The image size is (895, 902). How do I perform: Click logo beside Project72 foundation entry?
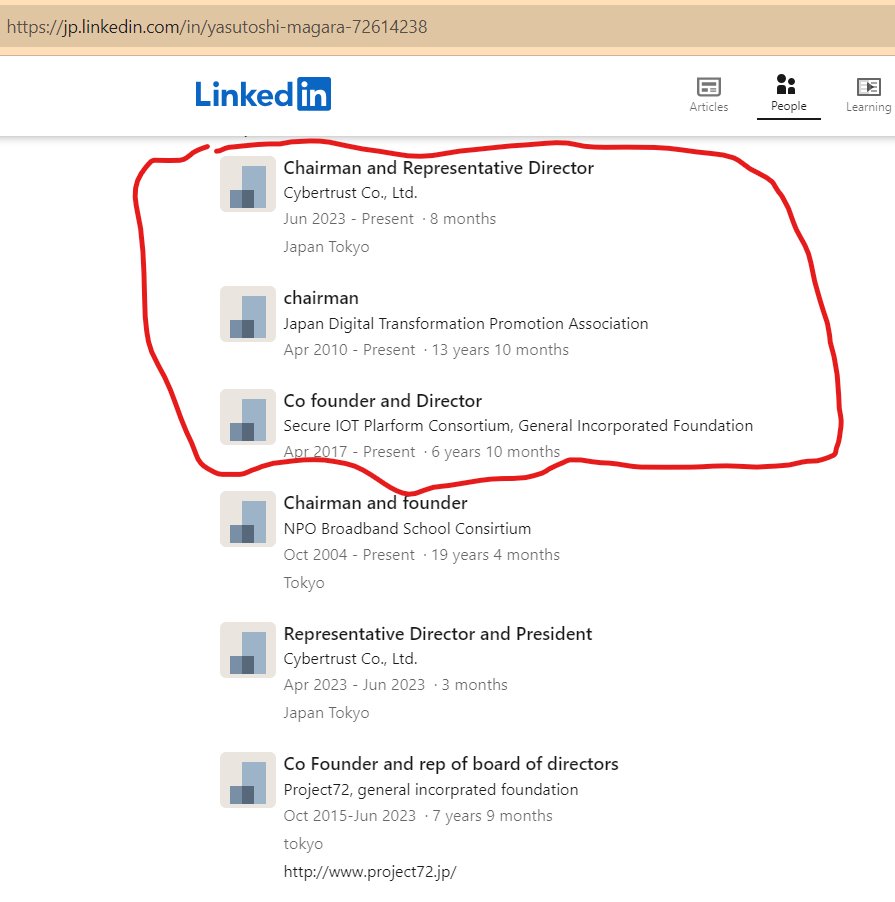(x=248, y=779)
